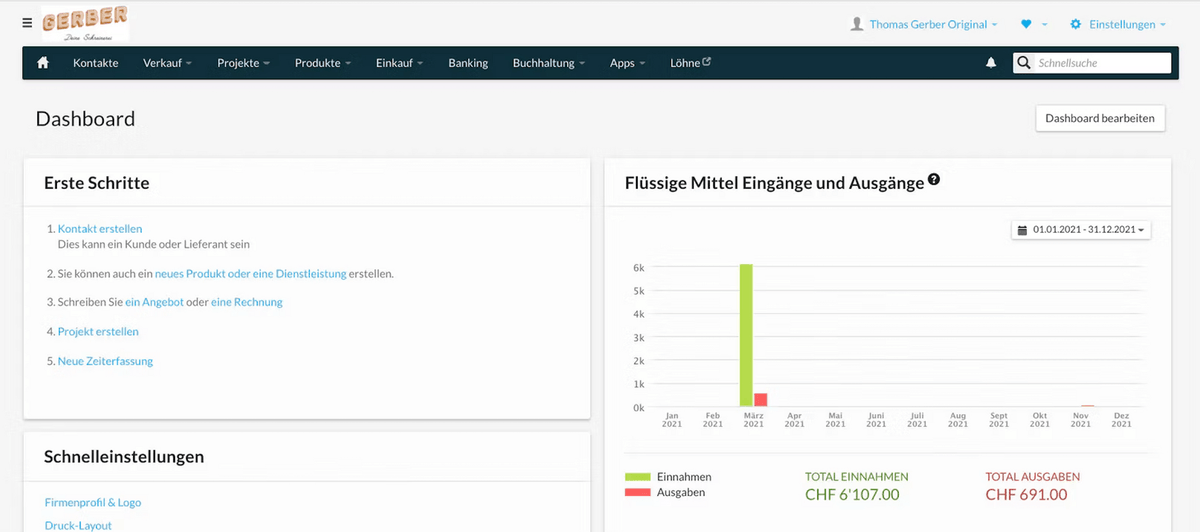Click the help question mark icon
Screen dimensions: 1200x532
pos(934,180)
